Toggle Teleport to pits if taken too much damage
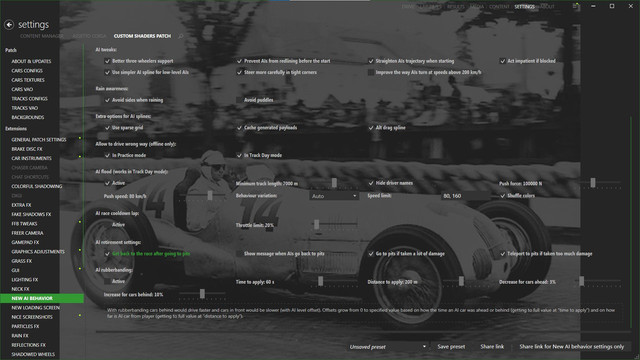Image resolution: width=640 pixels, height=360 pixels. (502, 253)
